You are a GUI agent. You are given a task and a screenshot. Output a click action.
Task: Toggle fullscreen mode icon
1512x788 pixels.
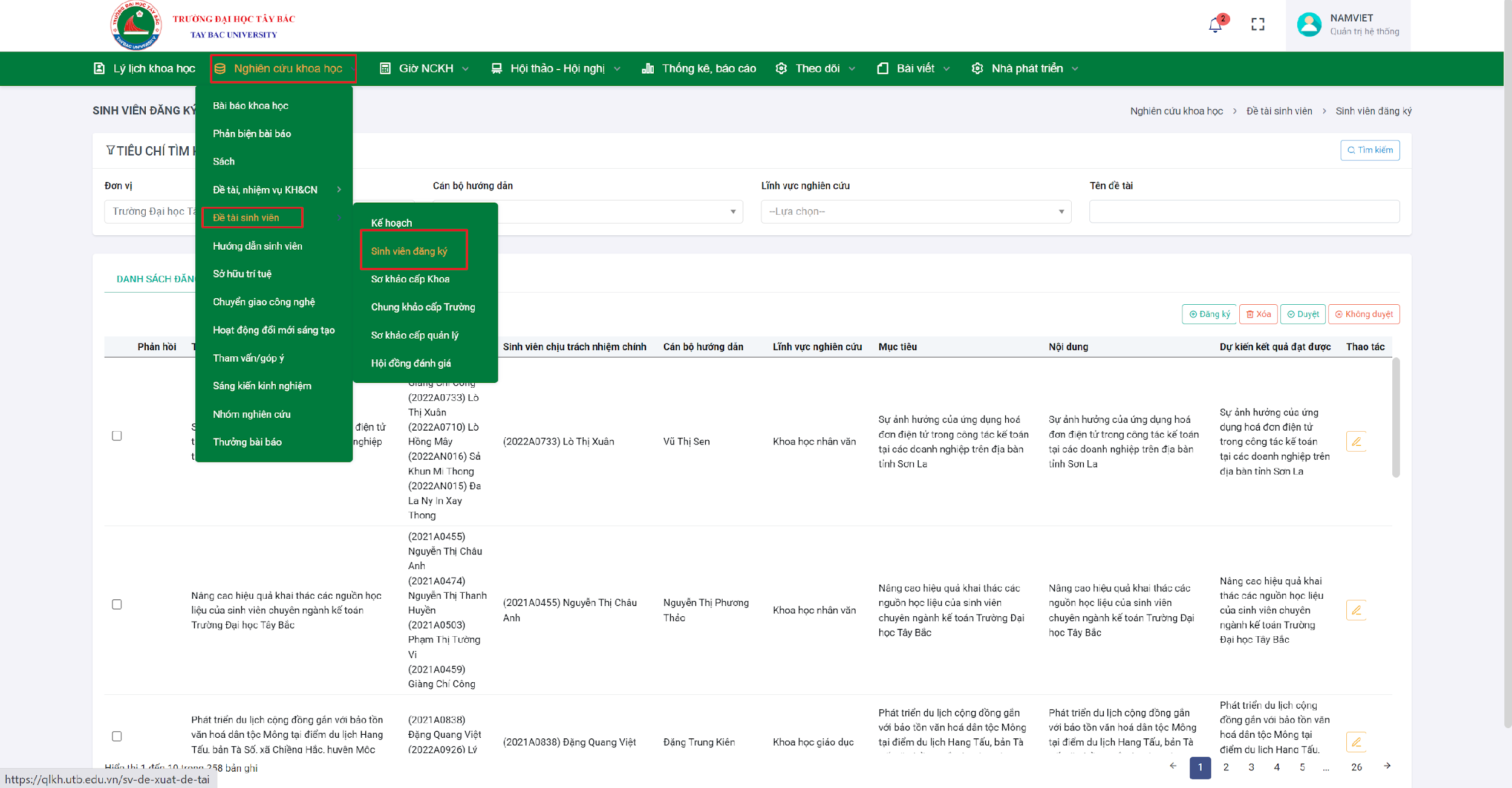pyautogui.click(x=1258, y=24)
